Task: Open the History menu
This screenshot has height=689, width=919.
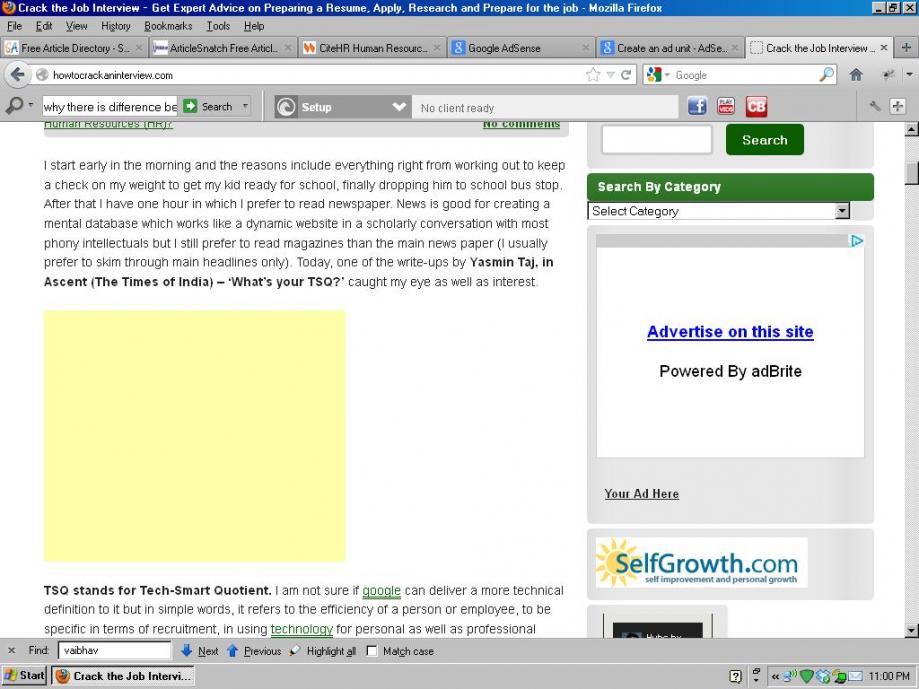Action: 115,26
